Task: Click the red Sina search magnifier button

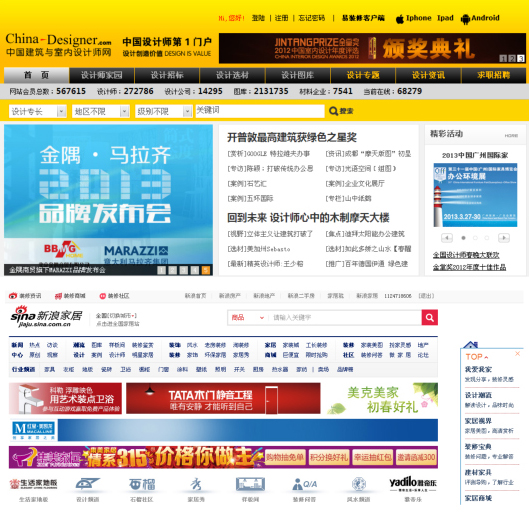Action: pyautogui.click(x=429, y=317)
